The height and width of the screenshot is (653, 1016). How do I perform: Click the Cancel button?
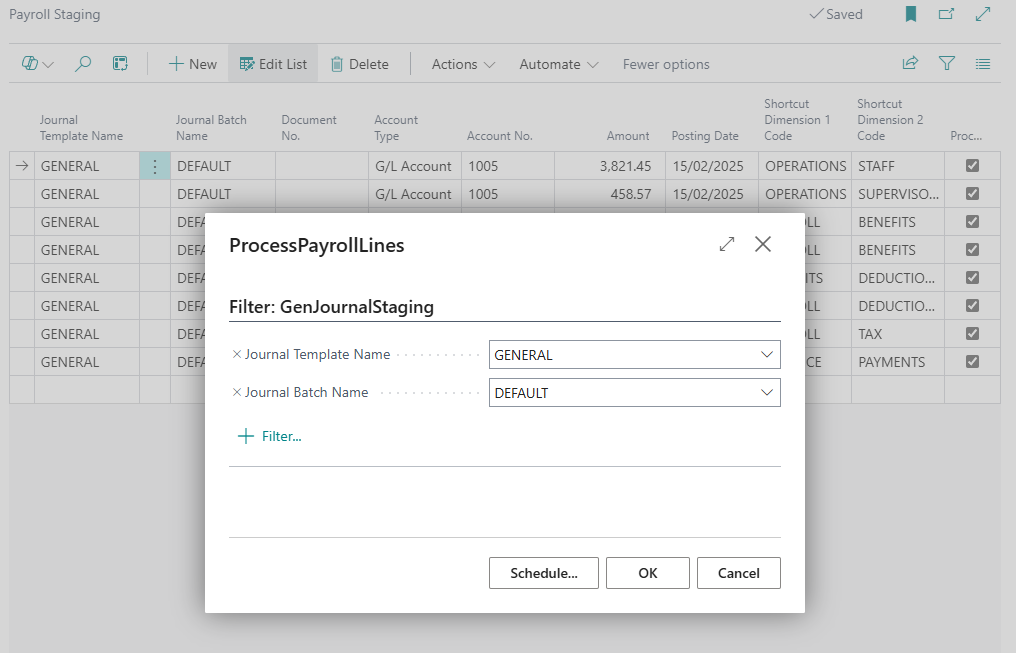pyautogui.click(x=739, y=573)
